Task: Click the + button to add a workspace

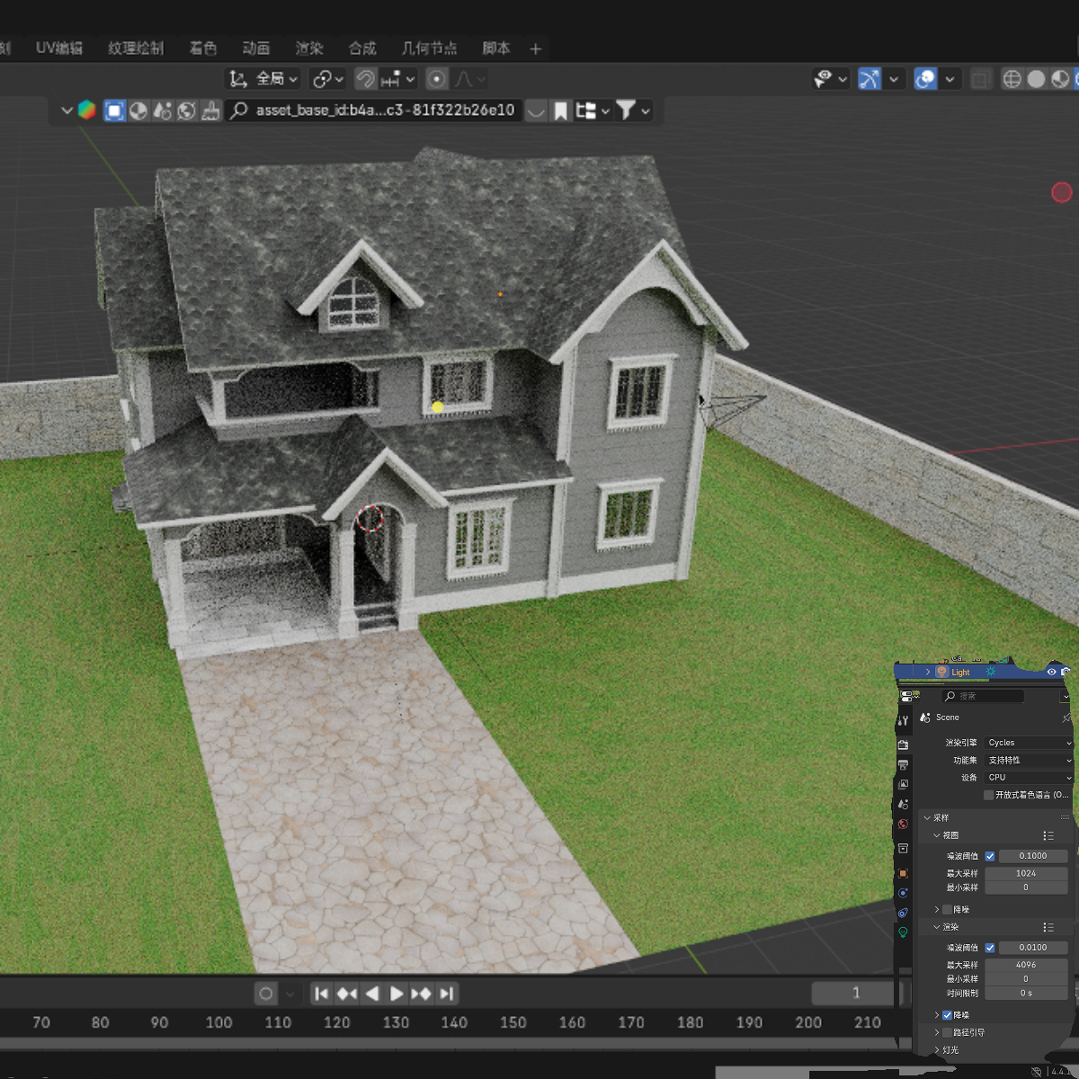Action: click(x=535, y=48)
